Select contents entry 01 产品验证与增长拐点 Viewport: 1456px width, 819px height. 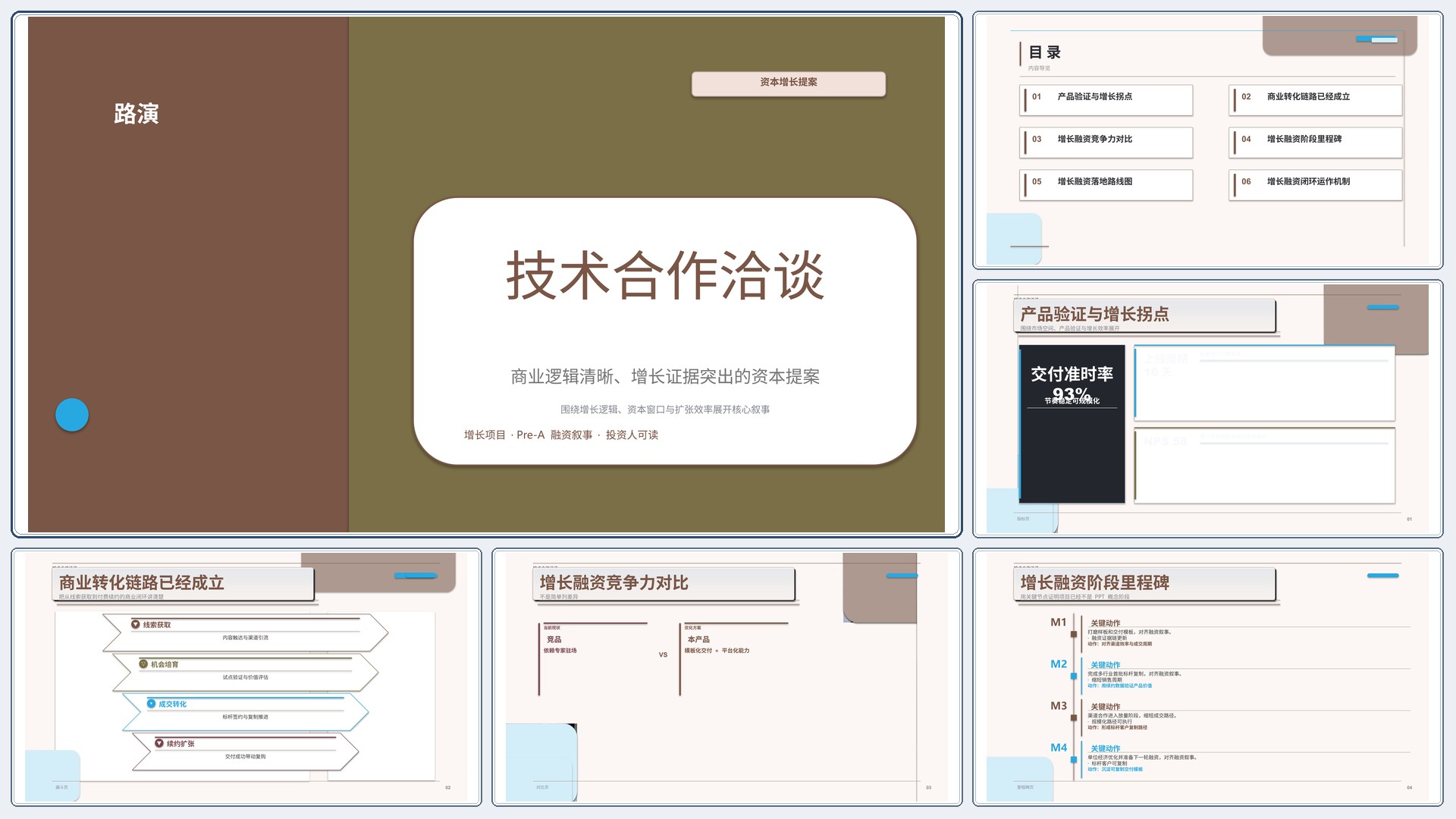[1106, 99]
